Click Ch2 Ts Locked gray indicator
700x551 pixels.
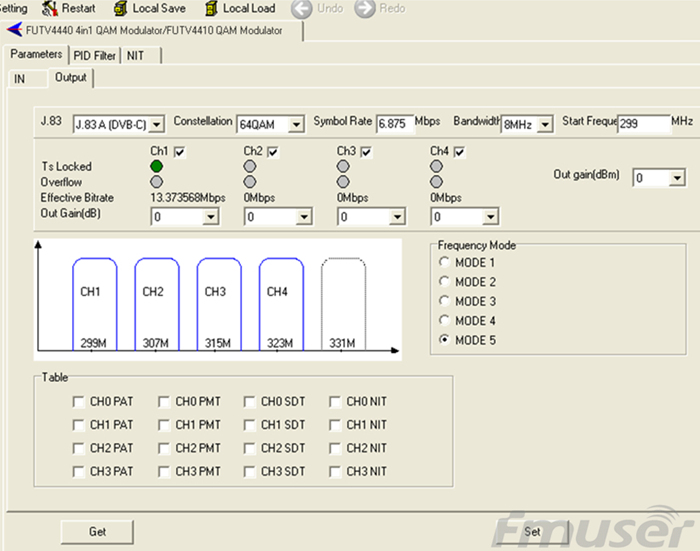pyautogui.click(x=250, y=166)
